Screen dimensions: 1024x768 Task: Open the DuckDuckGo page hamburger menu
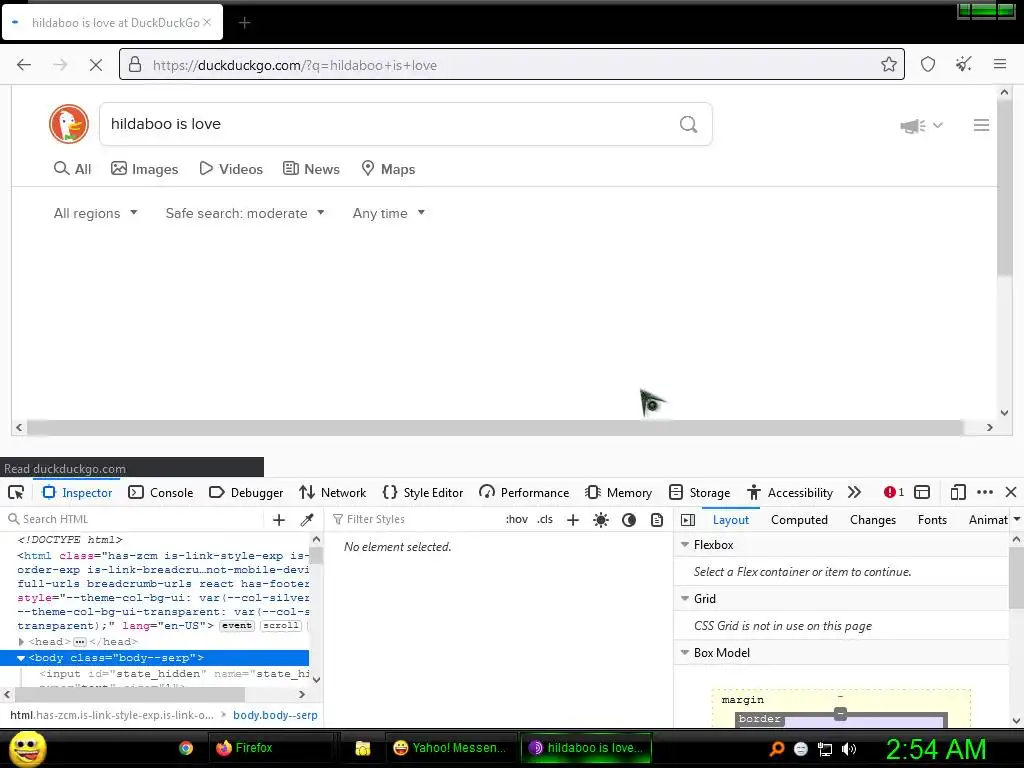[x=981, y=125]
